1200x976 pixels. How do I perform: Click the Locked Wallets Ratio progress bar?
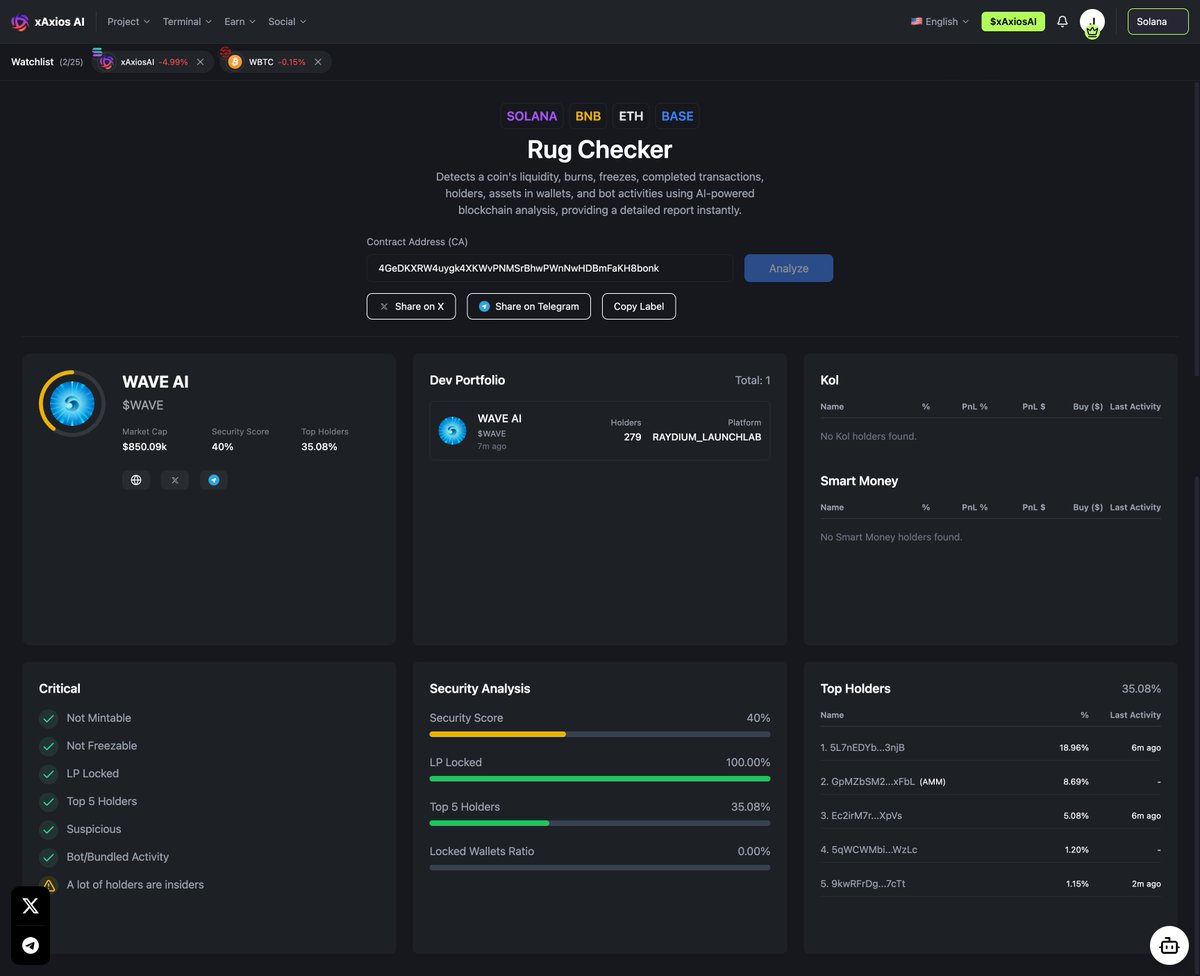600,867
